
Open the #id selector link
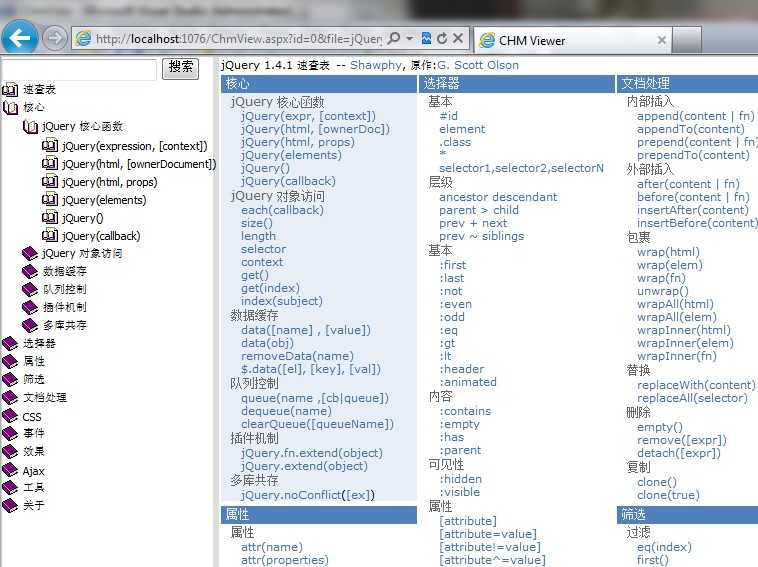(x=448, y=116)
